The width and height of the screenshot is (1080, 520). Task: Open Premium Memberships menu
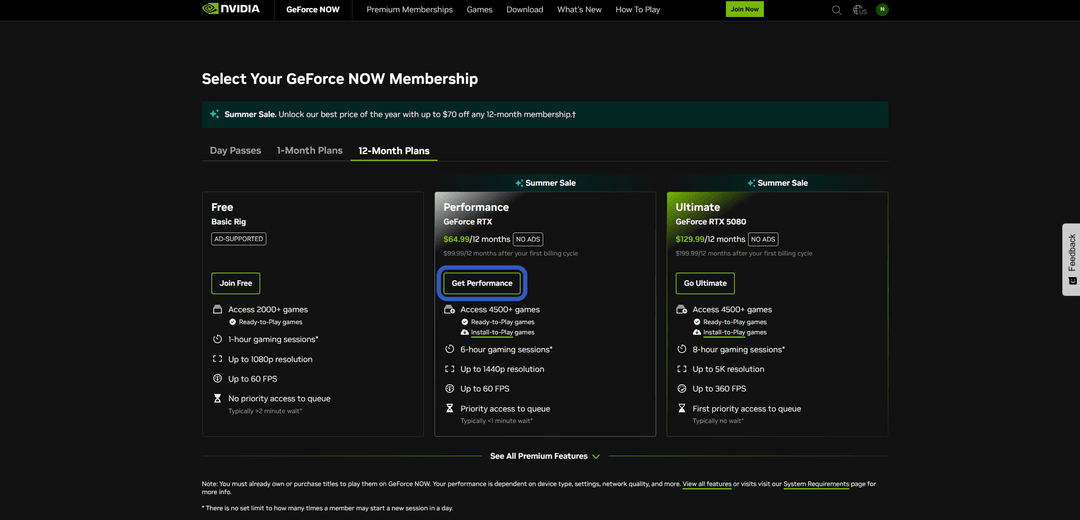coord(410,10)
